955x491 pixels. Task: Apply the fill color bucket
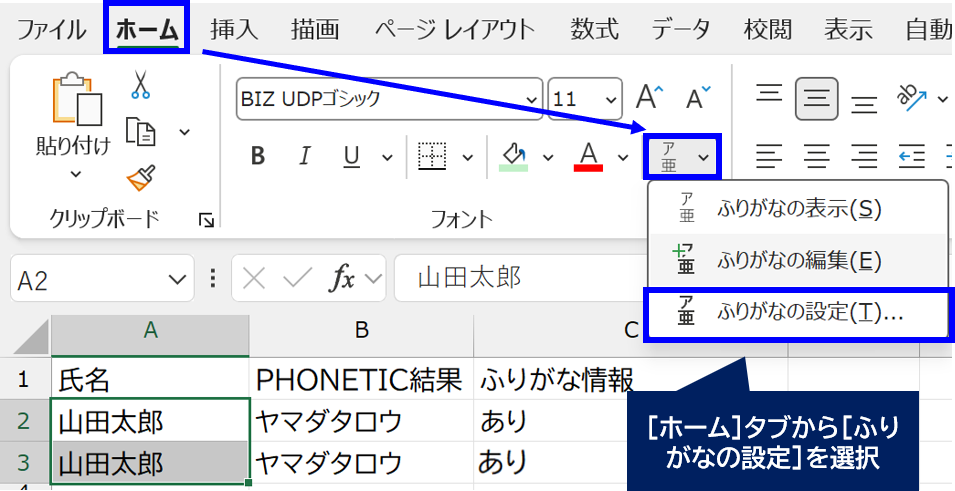pos(513,157)
